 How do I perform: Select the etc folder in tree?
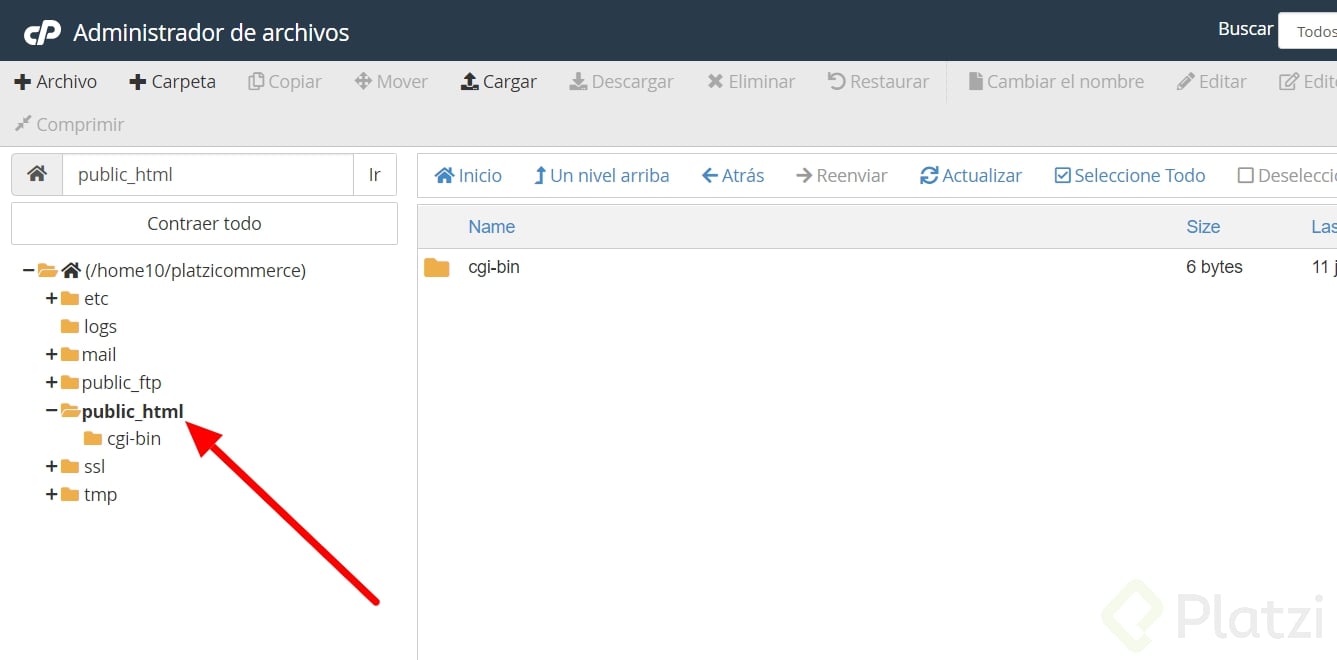pyautogui.click(x=96, y=299)
